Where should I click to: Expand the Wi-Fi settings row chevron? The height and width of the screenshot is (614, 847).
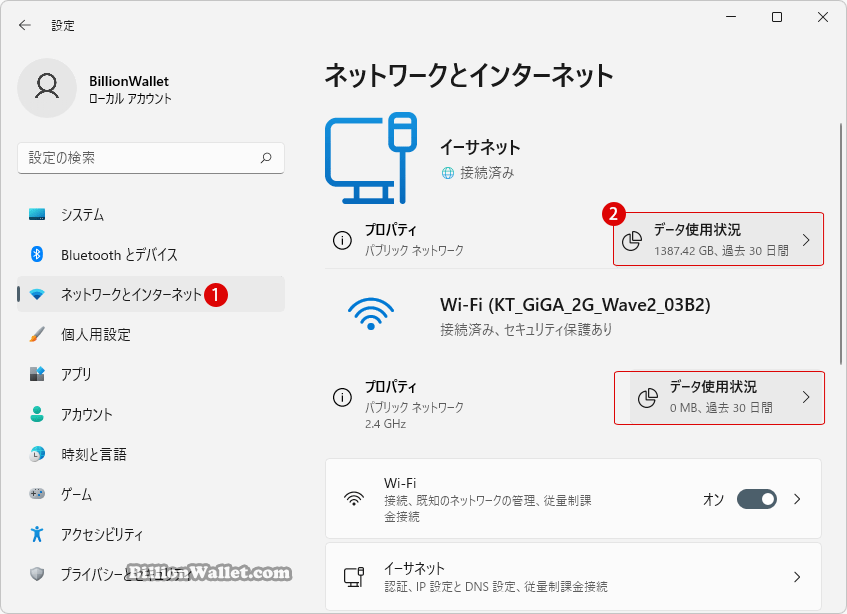point(797,499)
